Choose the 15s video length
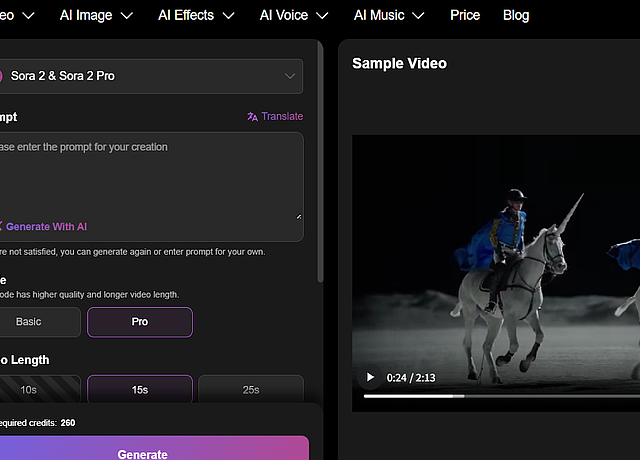Viewport: 640px width, 460px height. pos(140,390)
